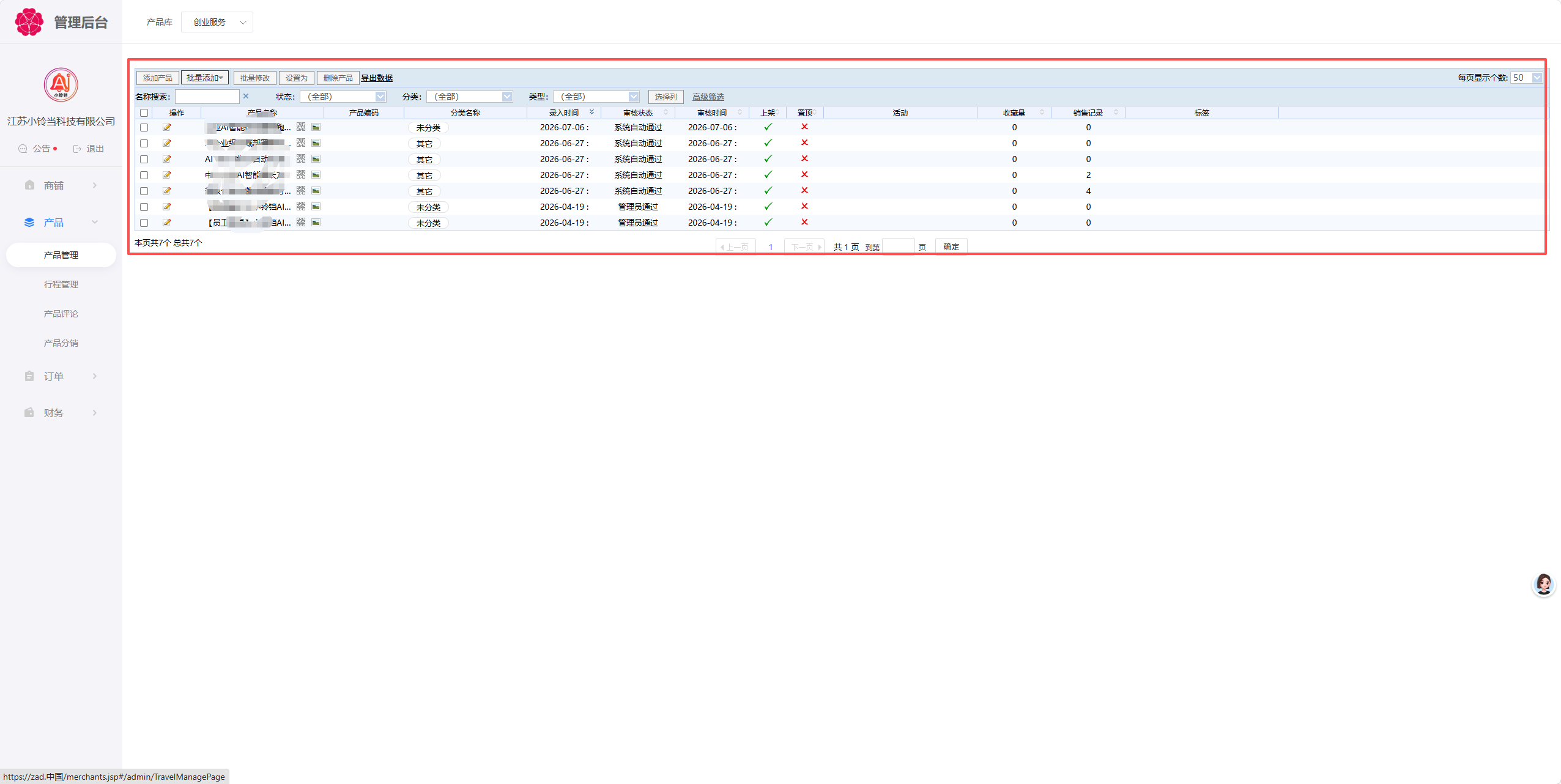Click green 上架 checkmark in the 2026-07-06 row
1561x784 pixels.
coord(768,127)
